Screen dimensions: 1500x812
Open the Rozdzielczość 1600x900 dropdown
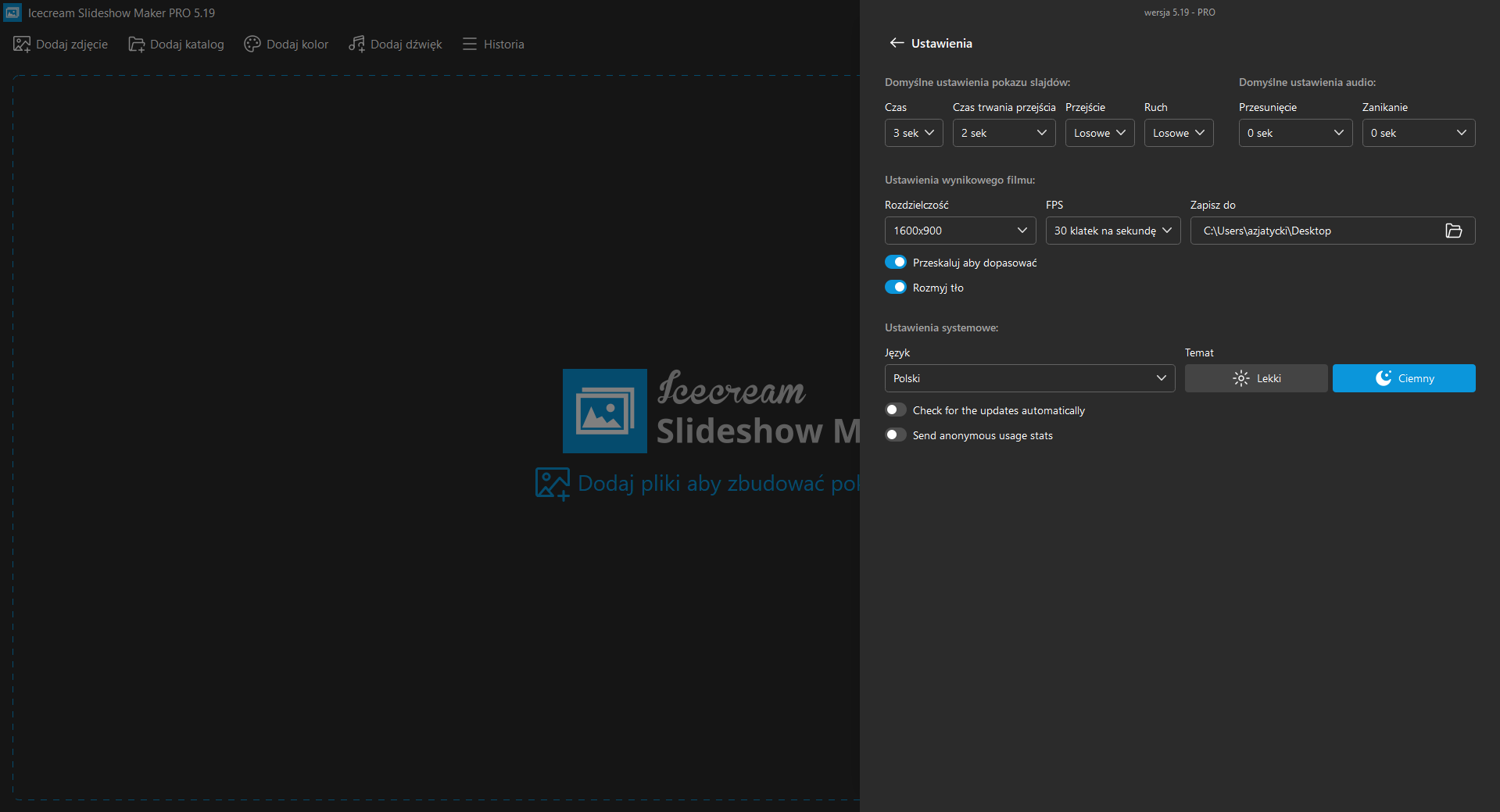pos(961,231)
